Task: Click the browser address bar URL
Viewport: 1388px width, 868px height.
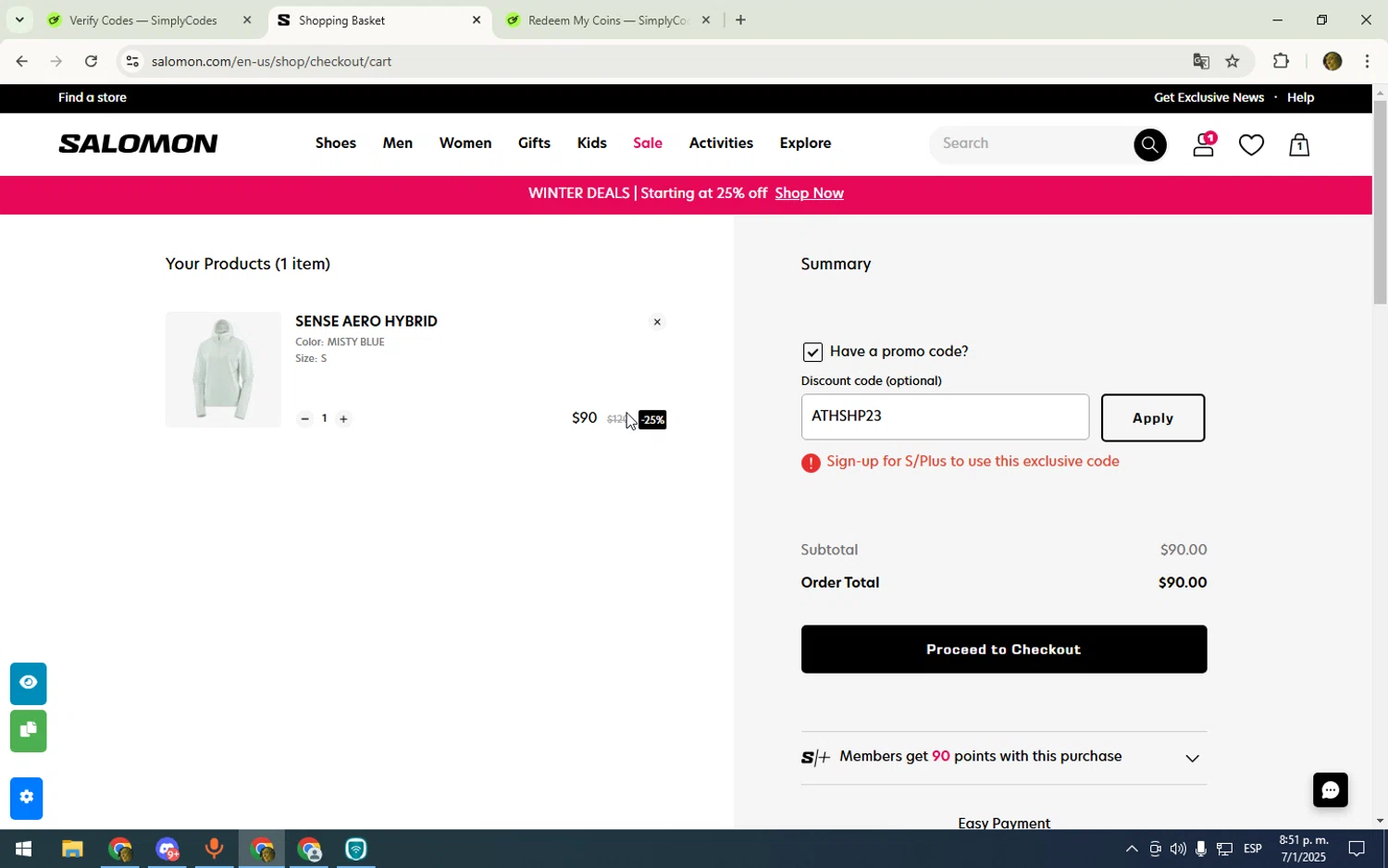Action: click(x=271, y=61)
